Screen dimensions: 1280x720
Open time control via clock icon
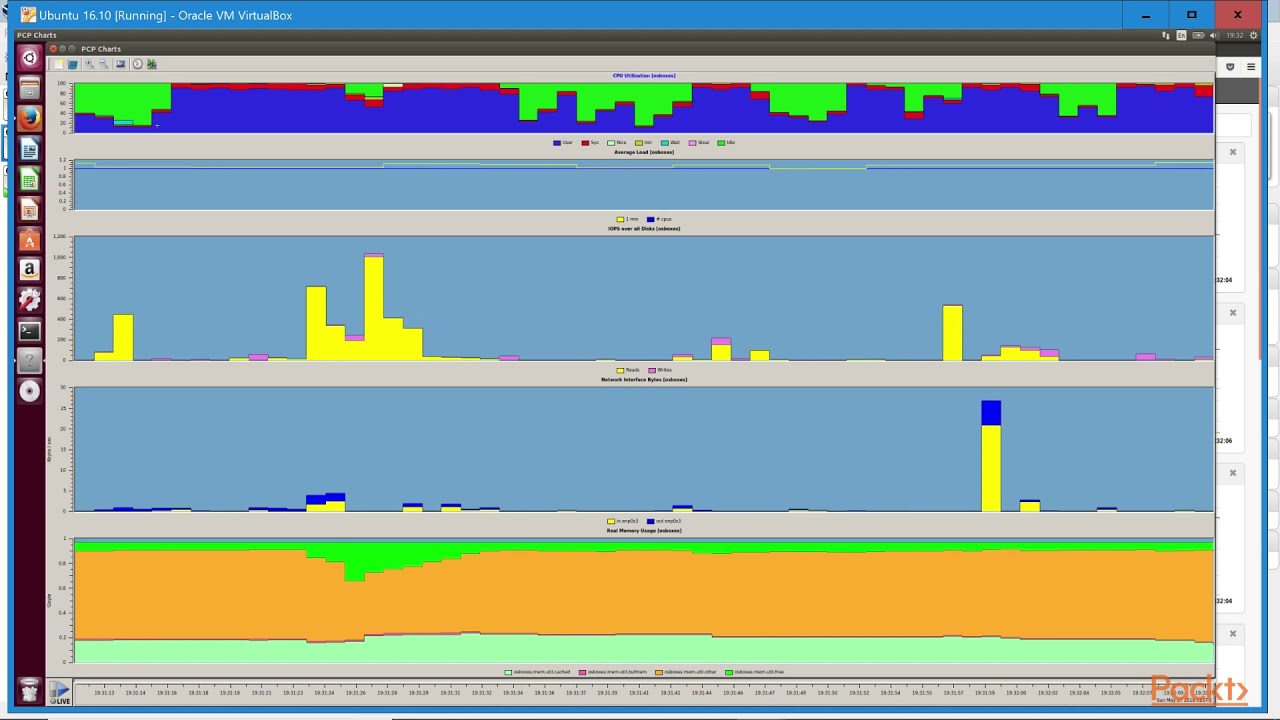tap(138, 64)
